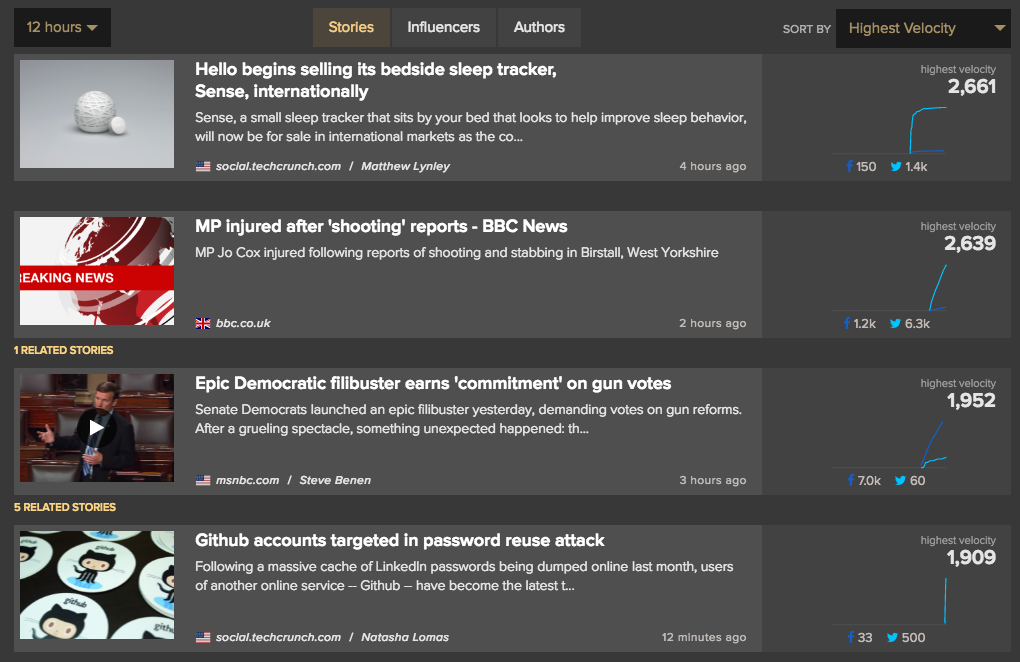Switch to the Influencers tab
Viewport: 1020px width, 662px height.
443,28
